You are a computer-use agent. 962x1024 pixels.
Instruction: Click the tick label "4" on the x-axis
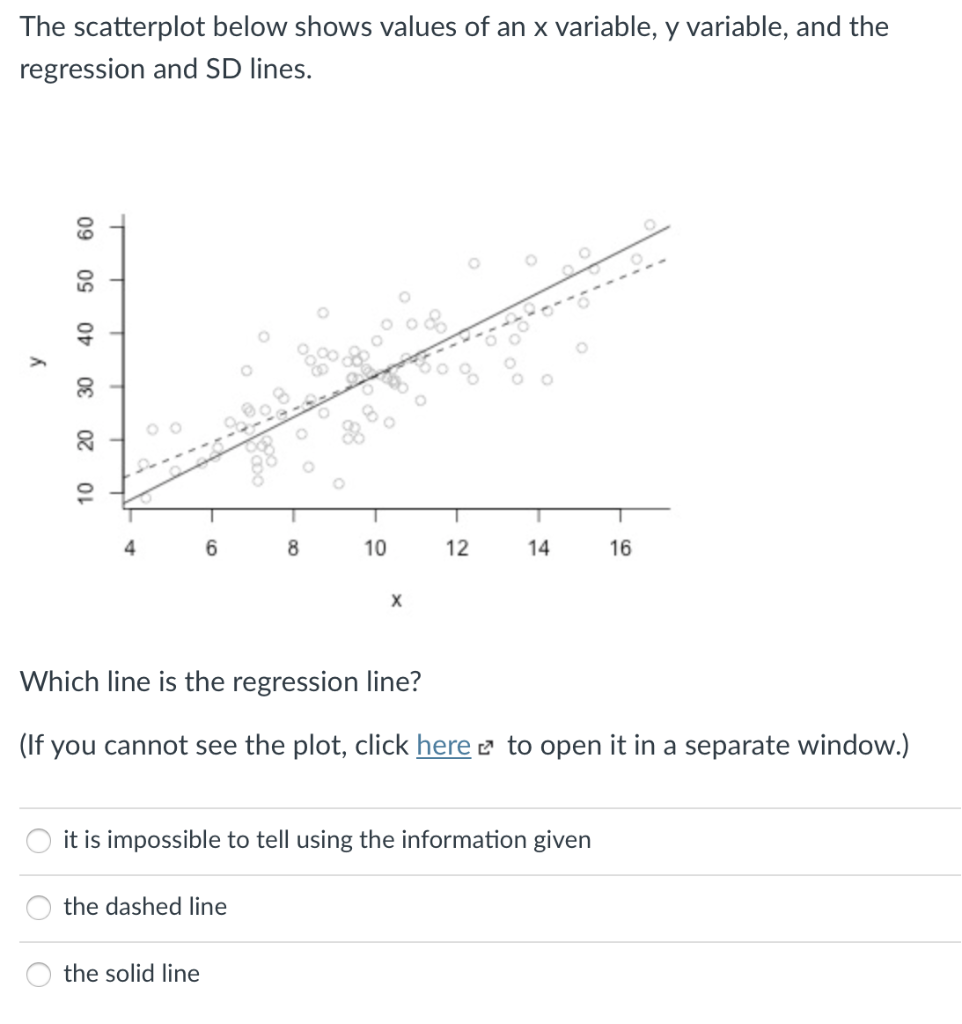point(130,548)
